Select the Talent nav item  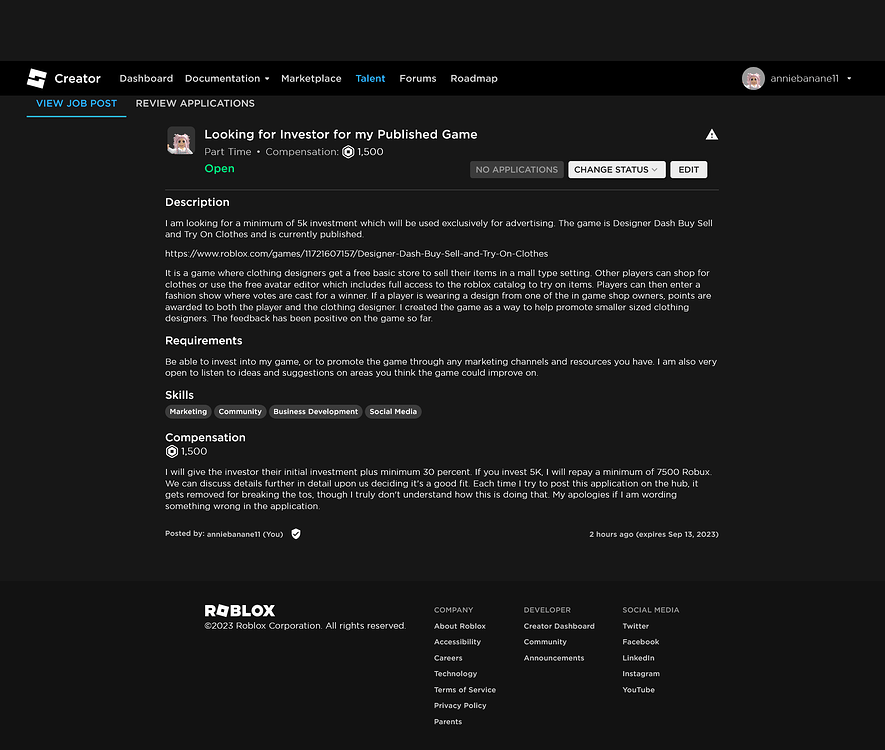point(370,78)
